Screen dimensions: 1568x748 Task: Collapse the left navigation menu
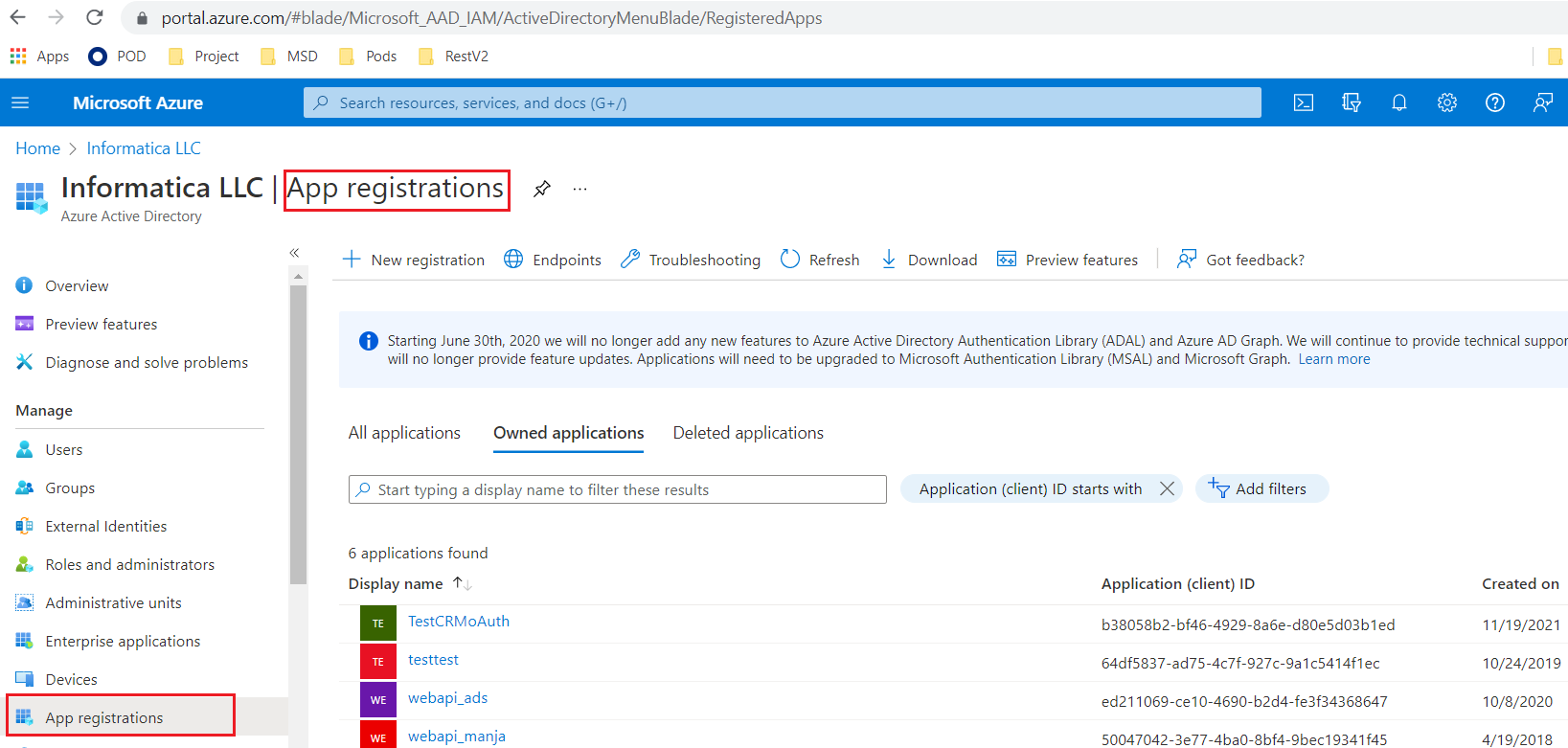[294, 253]
